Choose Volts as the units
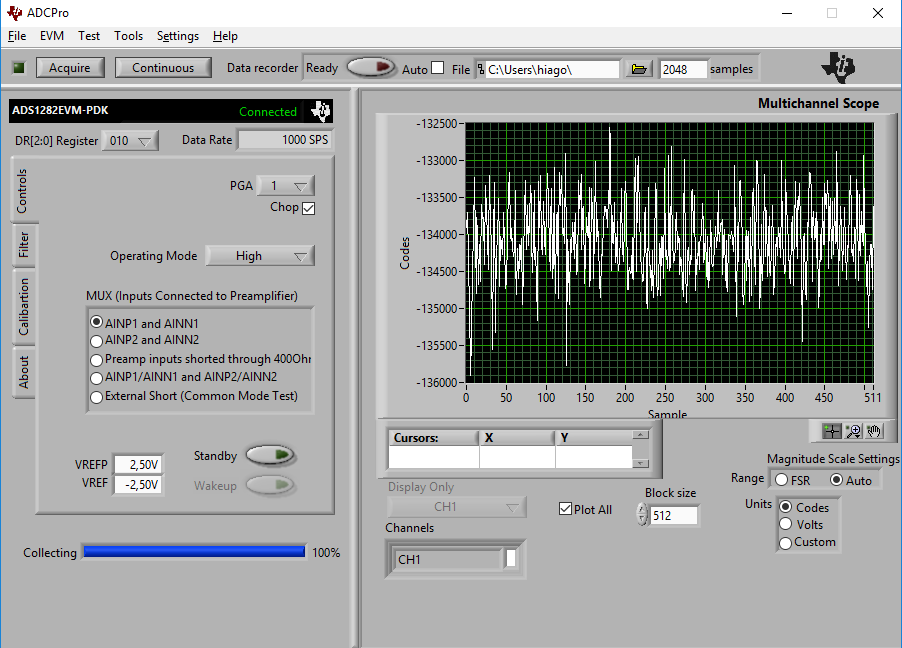This screenshot has width=902, height=648. pyautogui.click(x=786, y=524)
